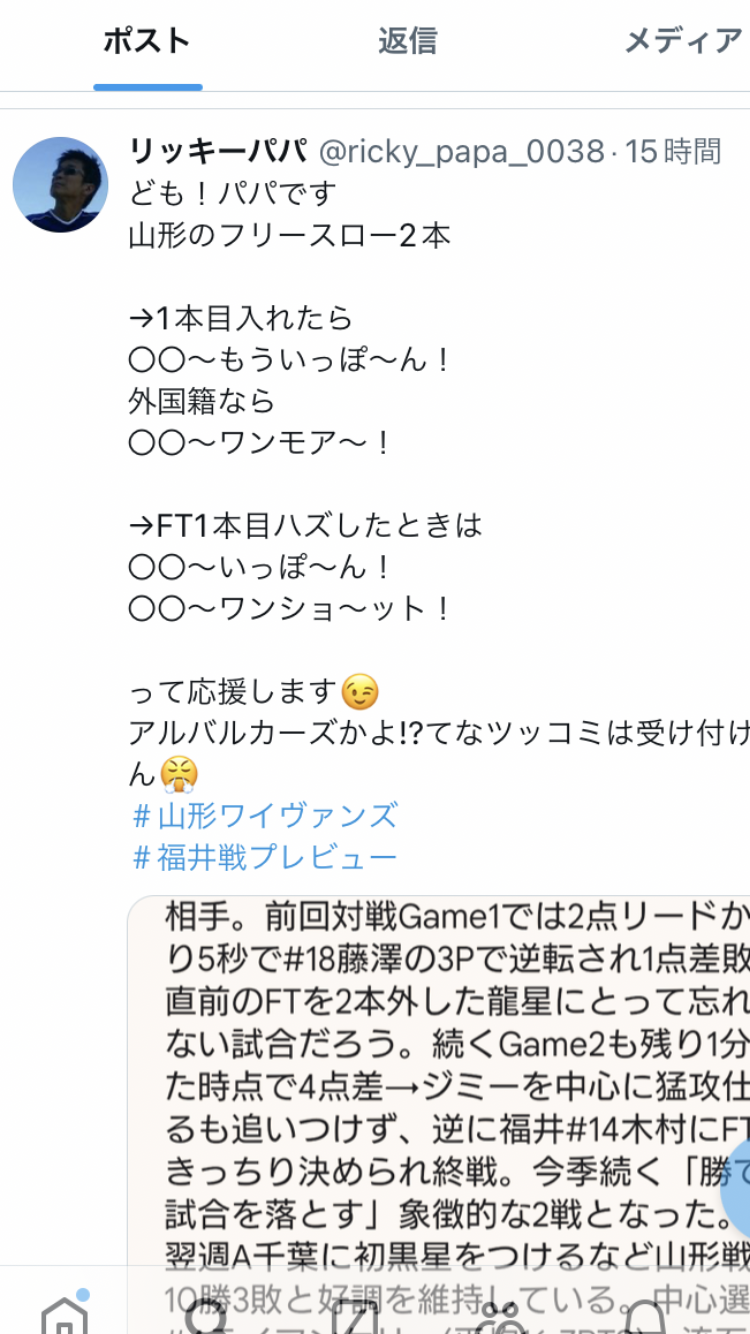Open post via 山形のフリースロー2本 line
This screenshot has width=750, height=1334.
(290, 236)
